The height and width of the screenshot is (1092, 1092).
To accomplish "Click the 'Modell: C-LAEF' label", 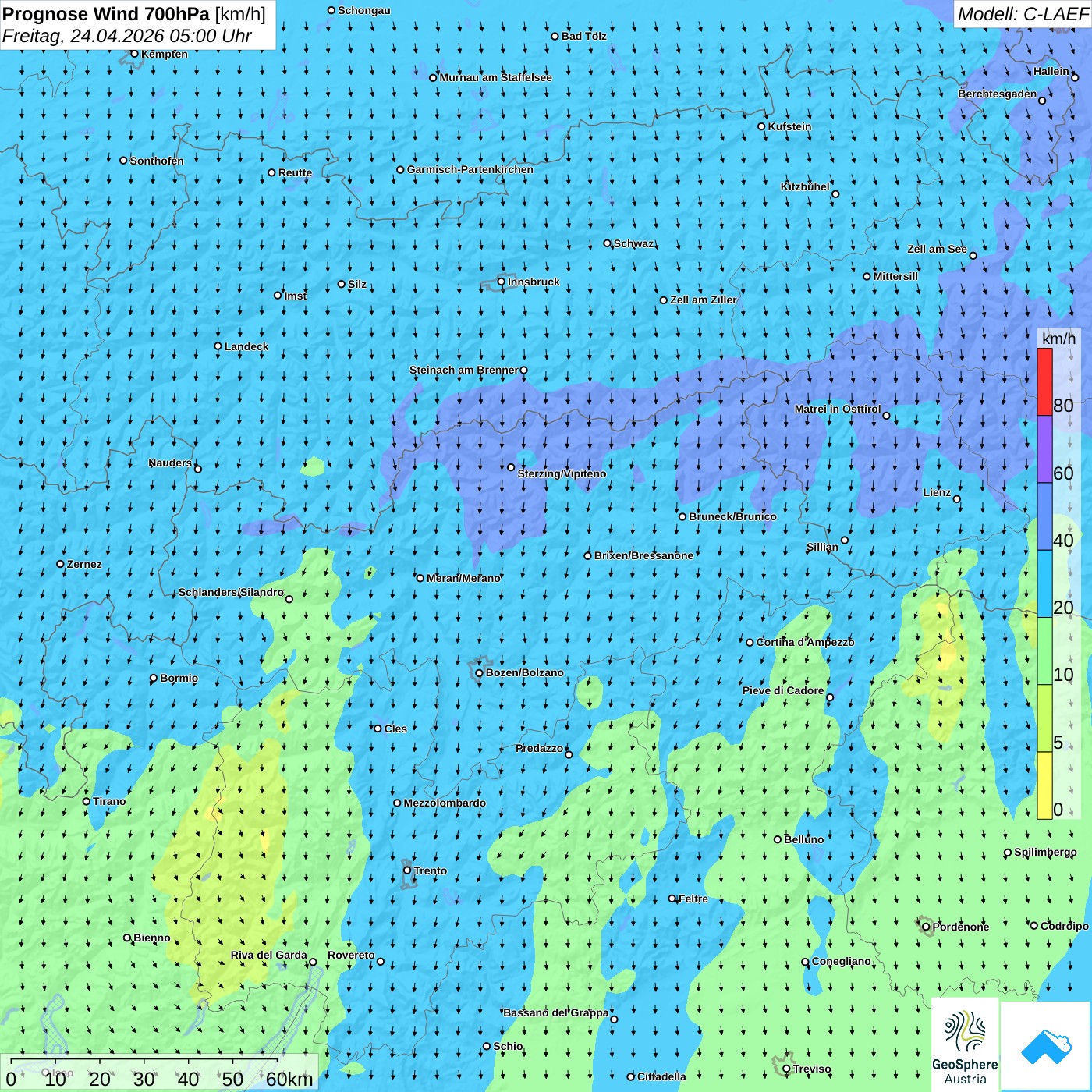I will (x=1022, y=14).
